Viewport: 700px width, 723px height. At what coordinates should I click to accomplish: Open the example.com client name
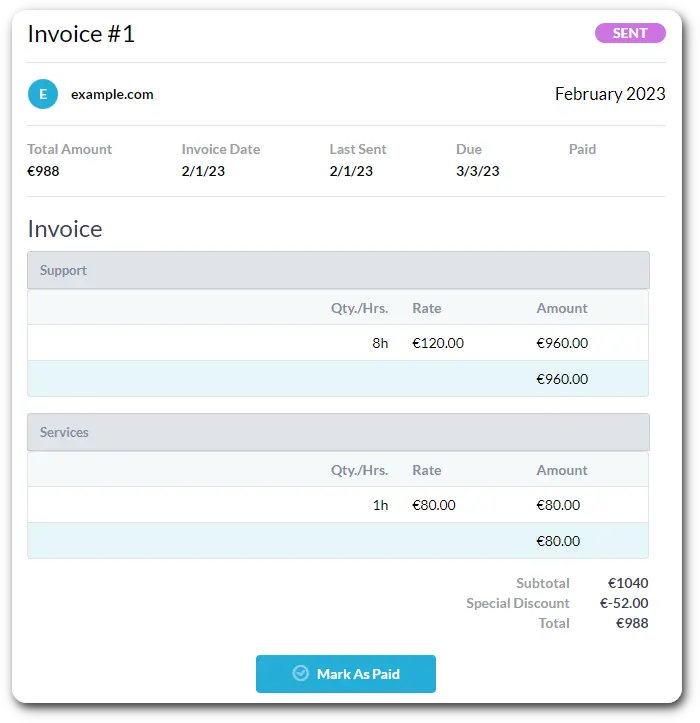click(112, 95)
